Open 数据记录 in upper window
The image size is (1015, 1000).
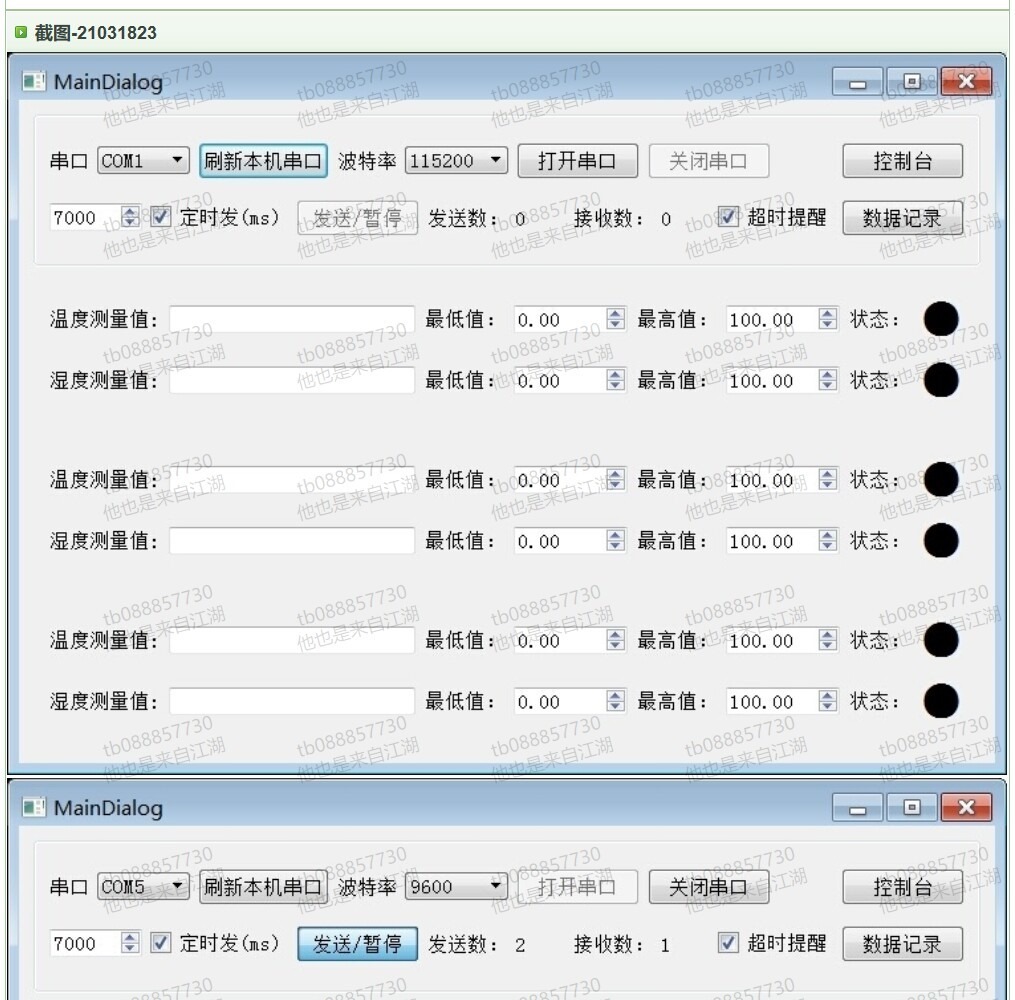point(902,217)
